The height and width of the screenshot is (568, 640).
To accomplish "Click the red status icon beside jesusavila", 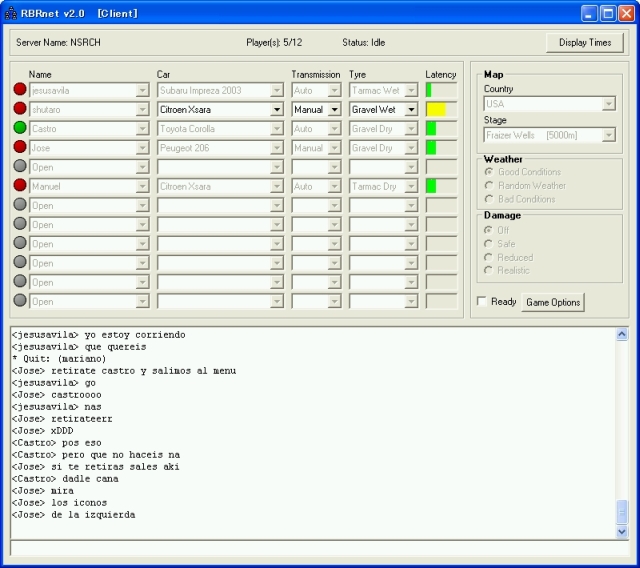I will pos(20,90).
